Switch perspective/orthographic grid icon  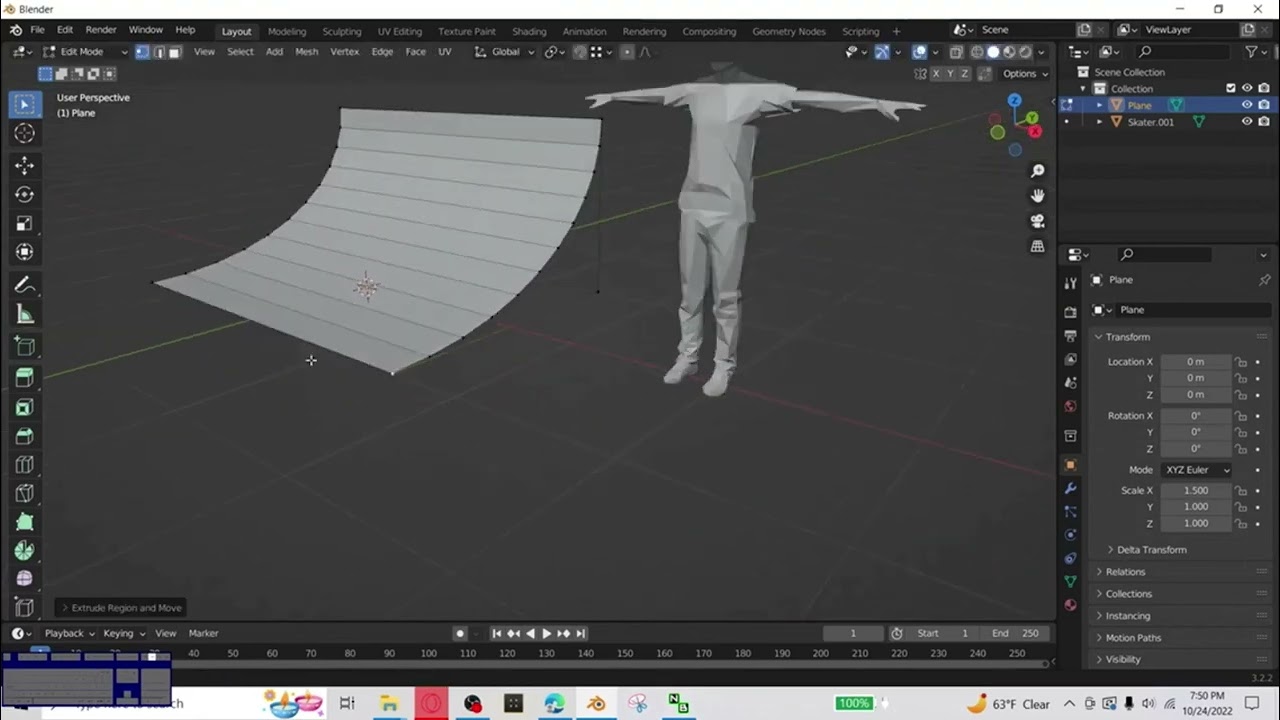(x=1037, y=246)
